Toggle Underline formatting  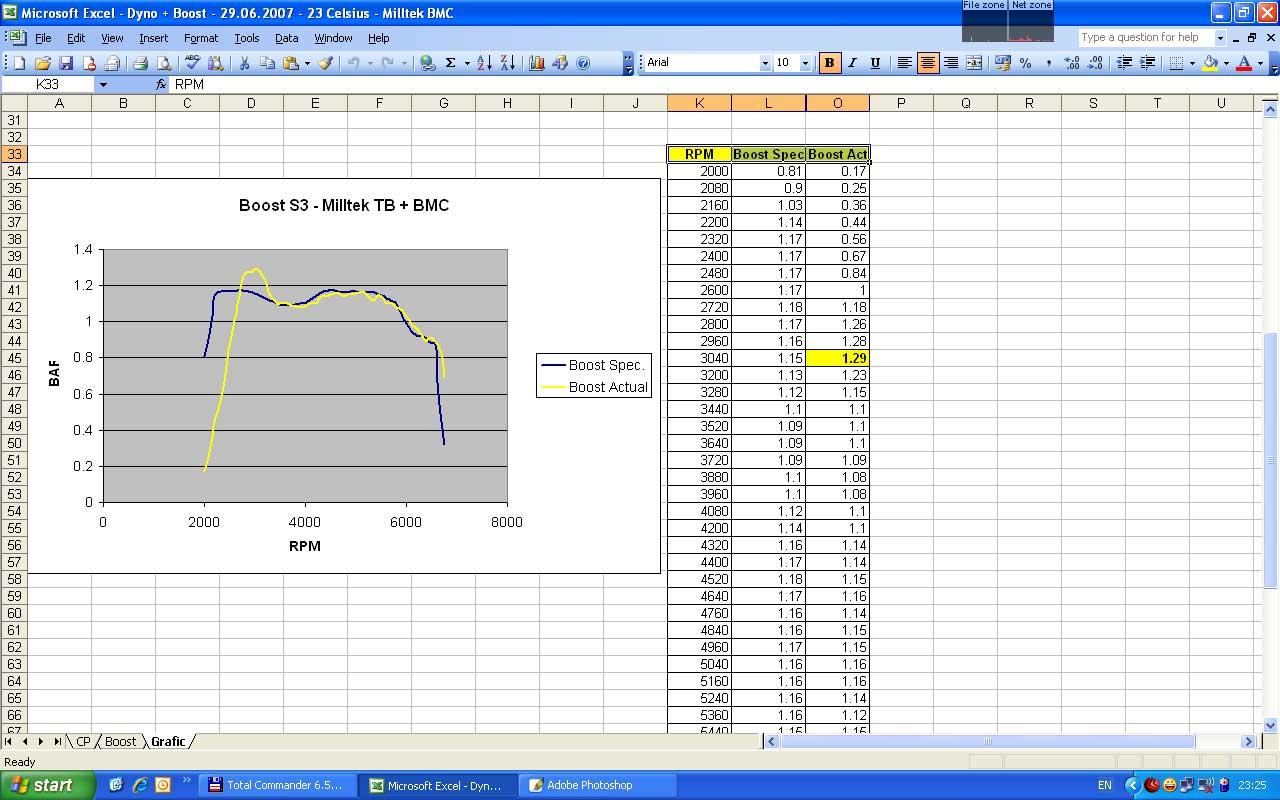(875, 63)
